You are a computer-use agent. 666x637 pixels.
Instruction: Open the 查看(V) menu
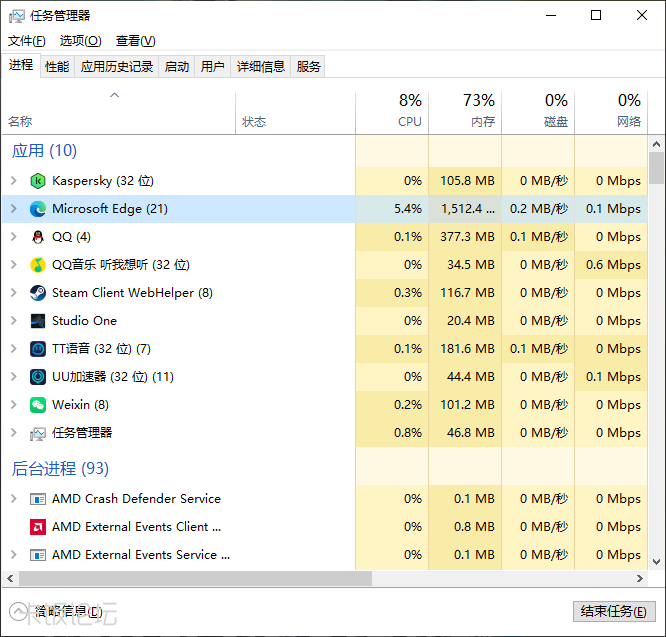[x=136, y=41]
